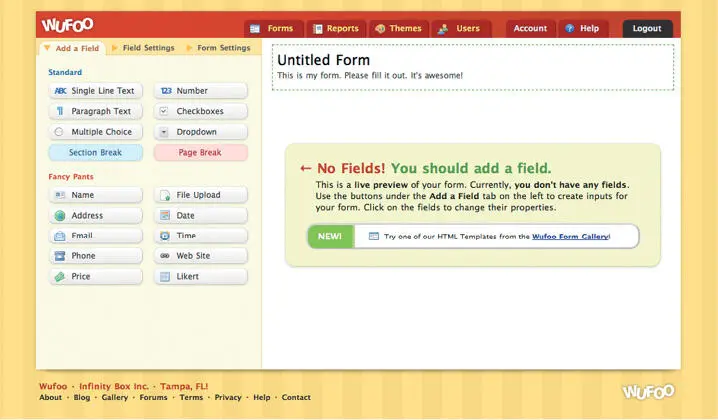Click the 123 icon on Number
This screenshot has height=420, width=718.
pos(166,91)
